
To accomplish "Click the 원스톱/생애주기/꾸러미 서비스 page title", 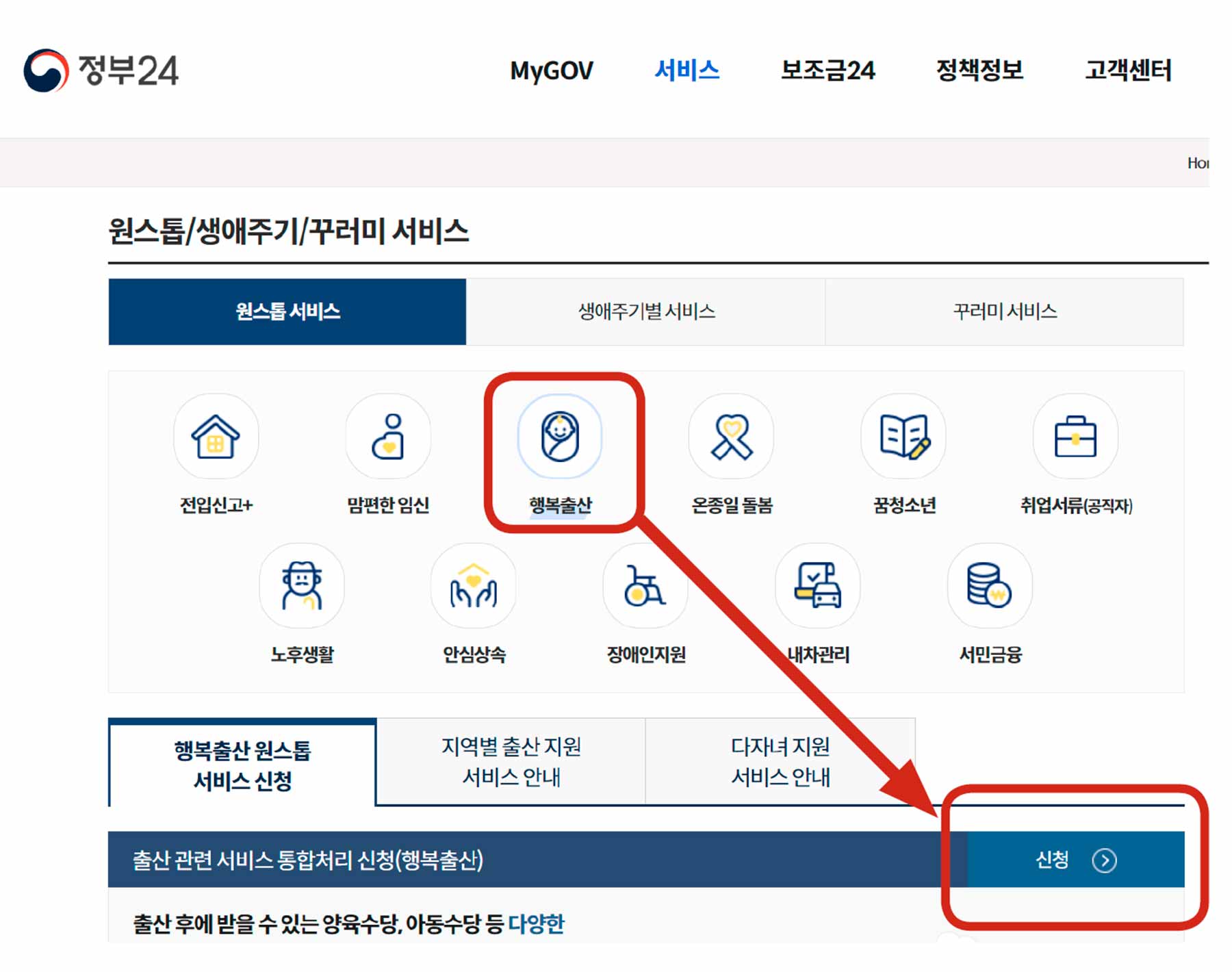I will [x=288, y=231].
